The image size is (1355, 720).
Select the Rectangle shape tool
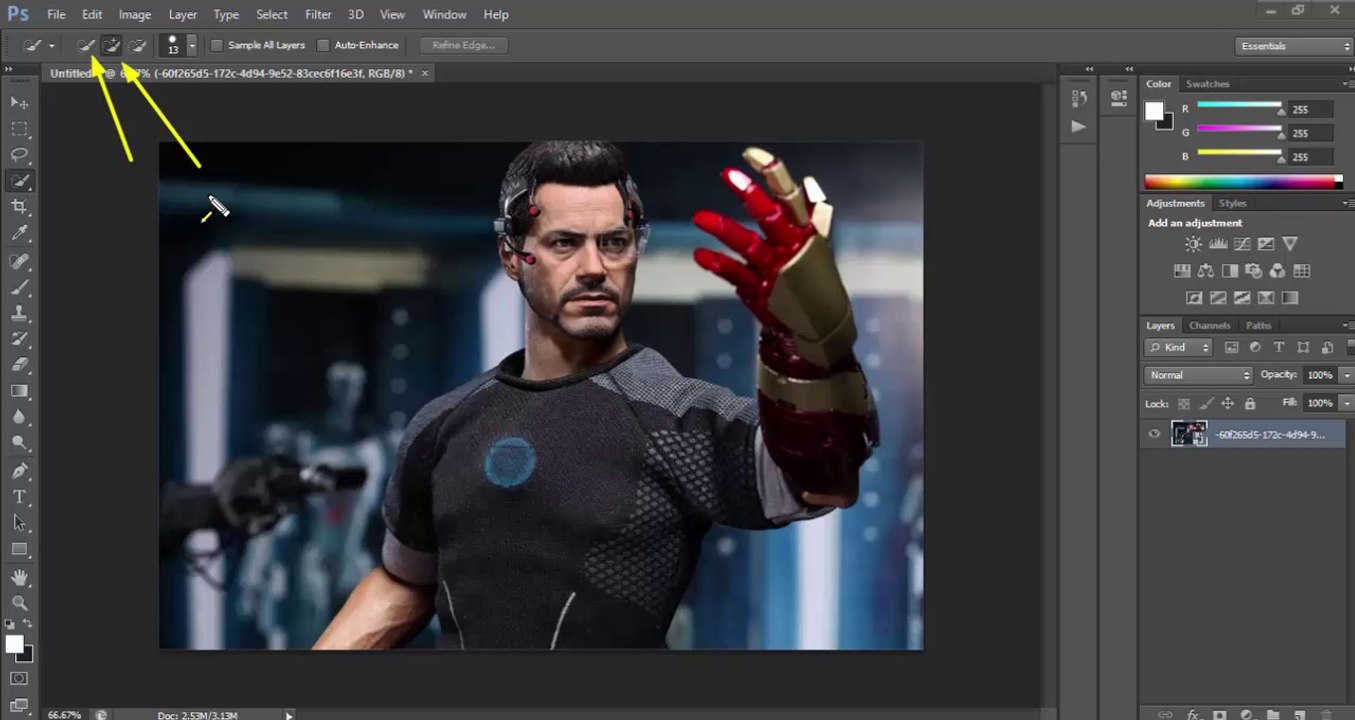(x=19, y=549)
